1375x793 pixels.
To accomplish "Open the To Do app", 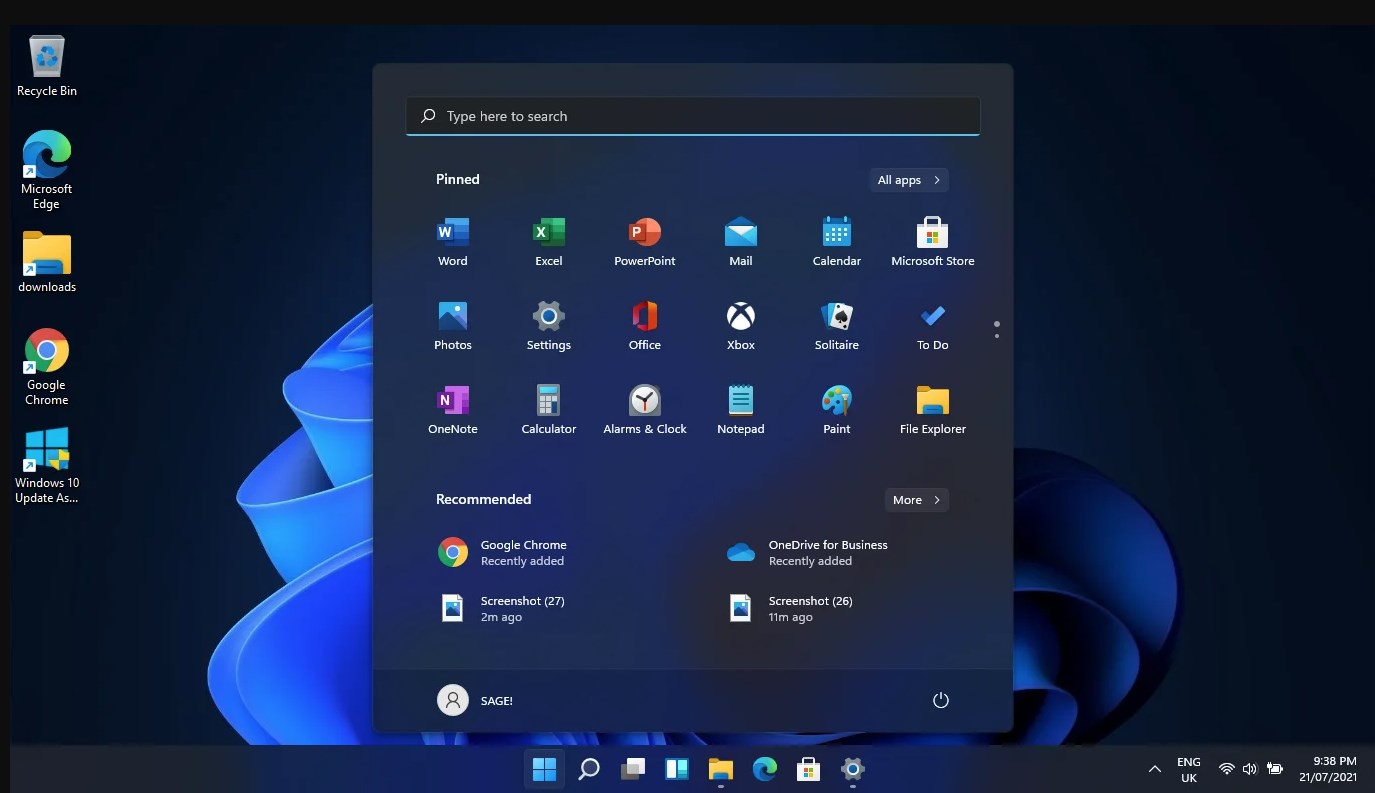I will pyautogui.click(x=933, y=325).
